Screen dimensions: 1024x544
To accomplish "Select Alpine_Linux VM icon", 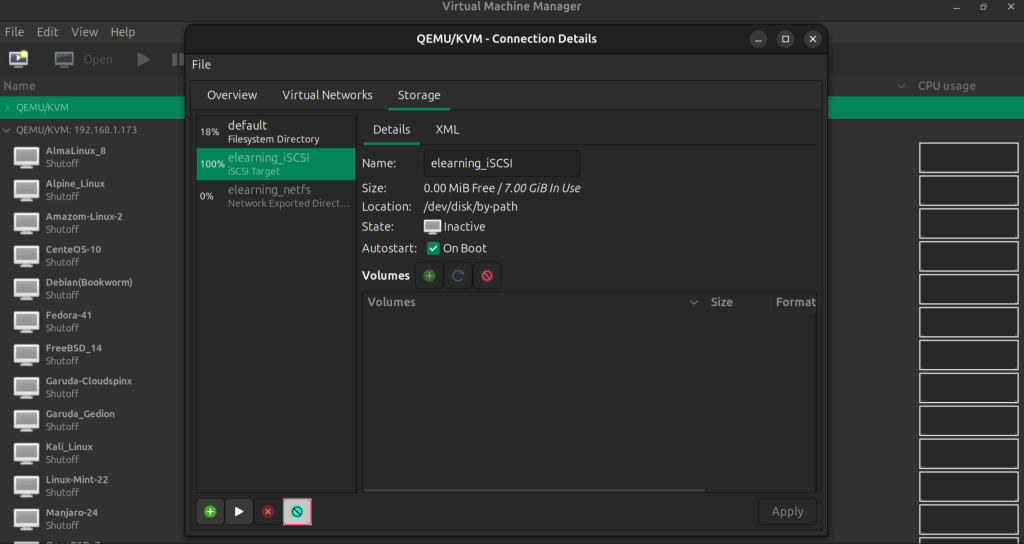I will click(x=27, y=190).
